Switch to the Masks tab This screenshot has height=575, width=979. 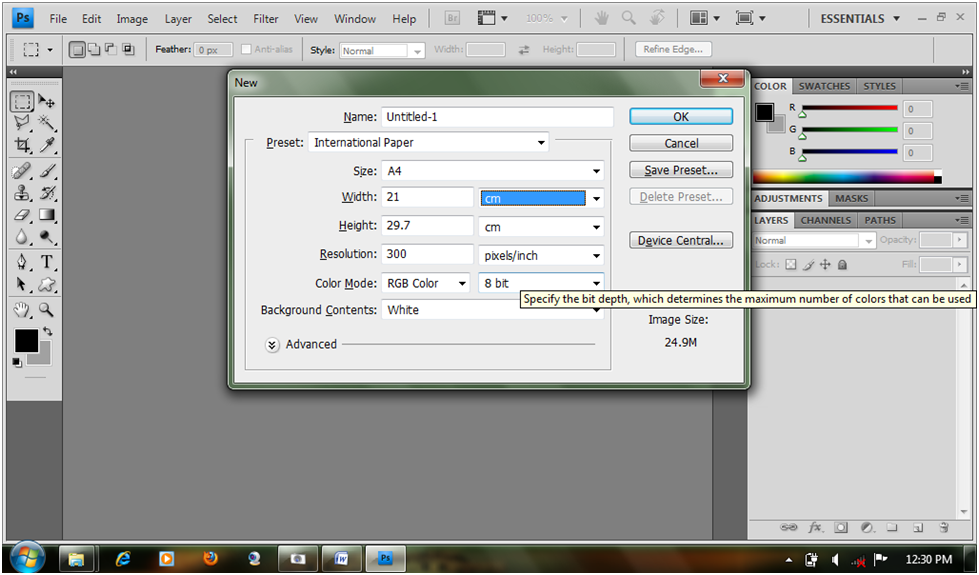[x=852, y=199]
